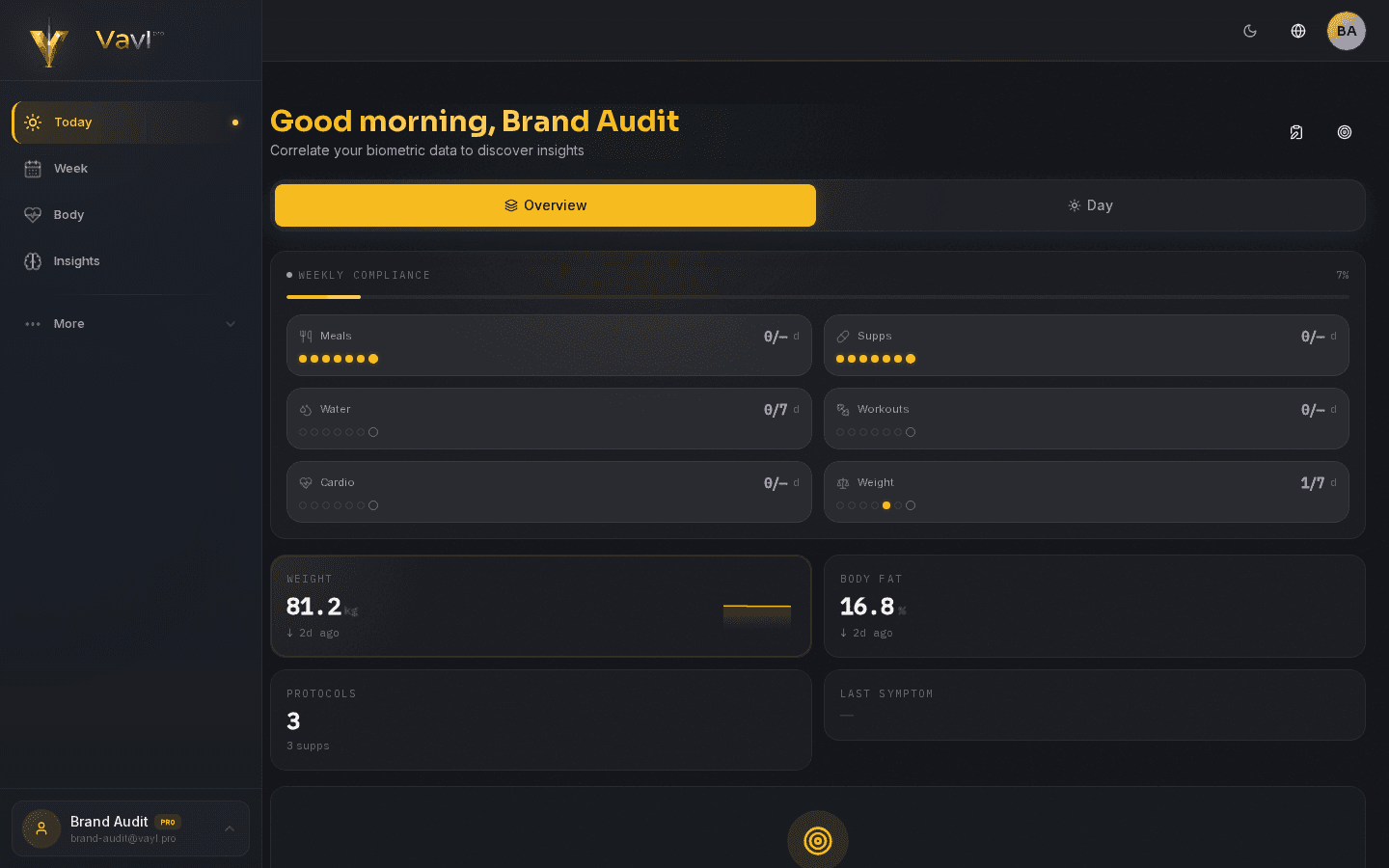Open the Cardio compliance card
This screenshot has width=1389, height=868.
(549, 492)
